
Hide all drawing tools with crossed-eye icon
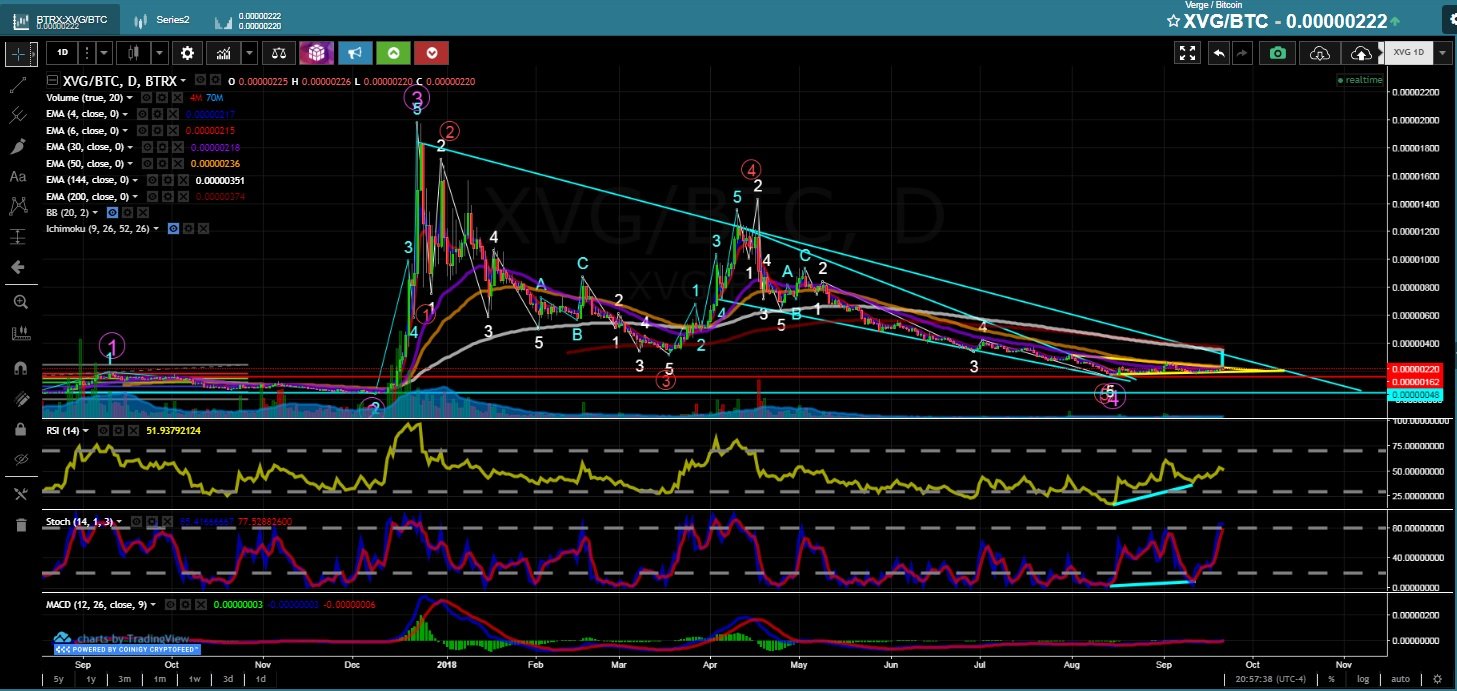pyautogui.click(x=19, y=459)
